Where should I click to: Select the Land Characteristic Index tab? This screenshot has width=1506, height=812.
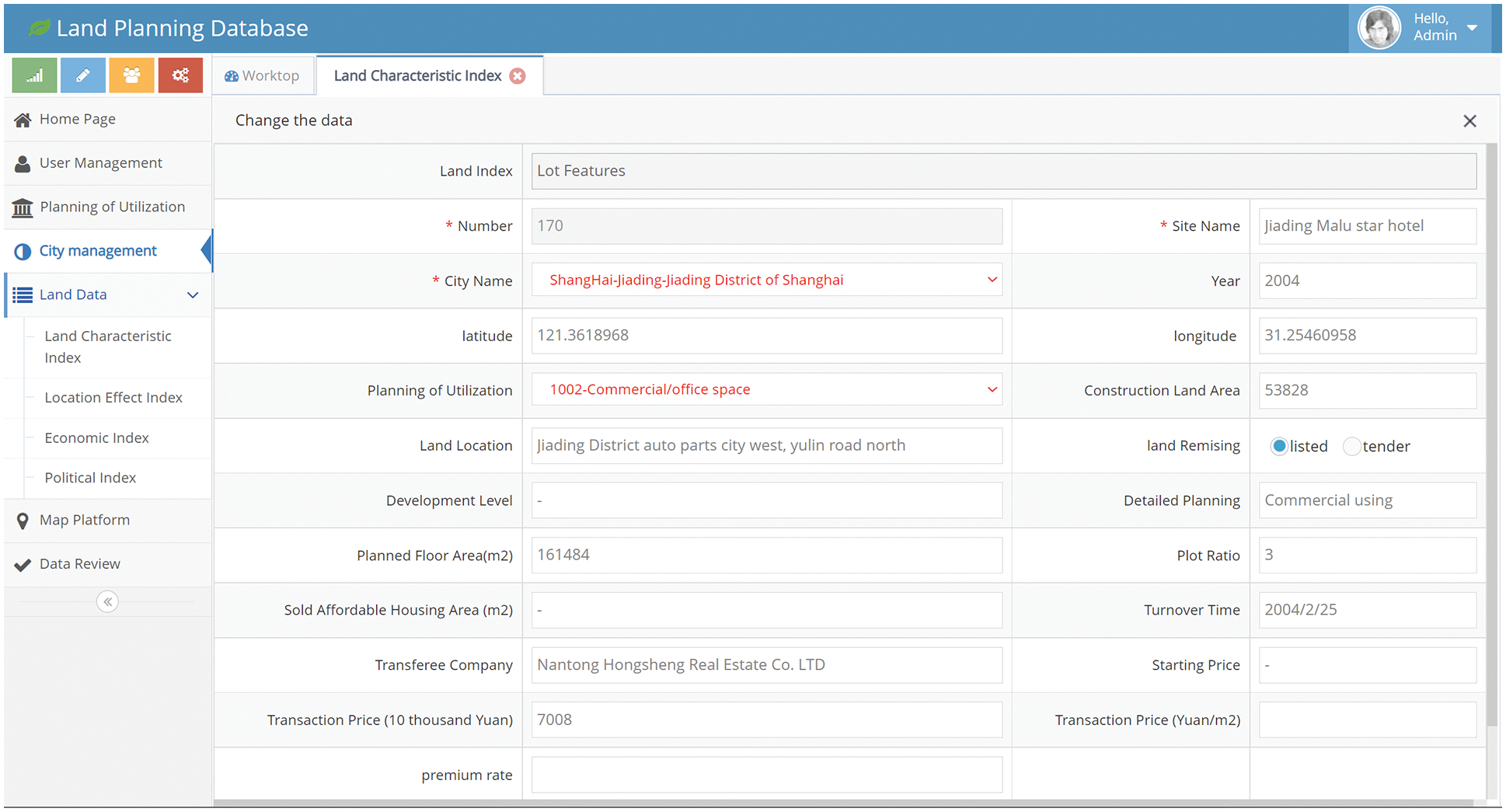(x=417, y=75)
